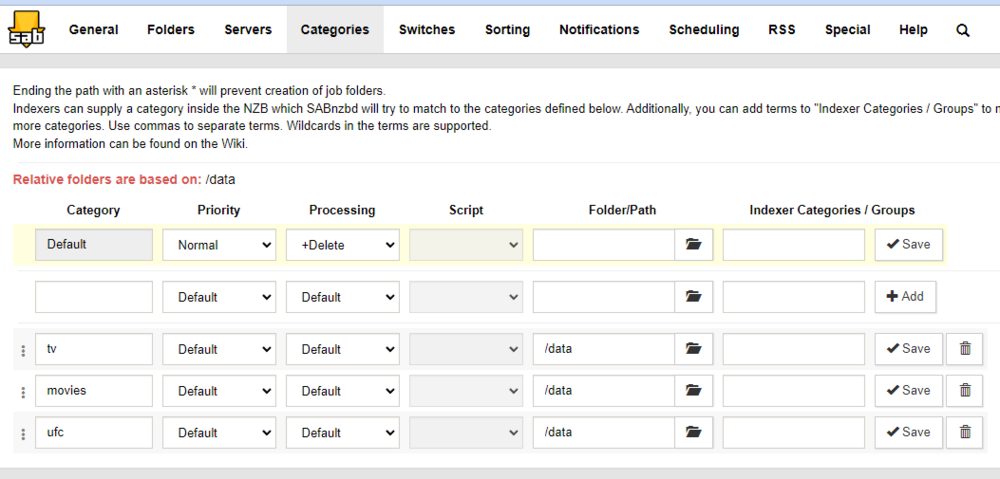Go to the Switches tab

point(427,30)
